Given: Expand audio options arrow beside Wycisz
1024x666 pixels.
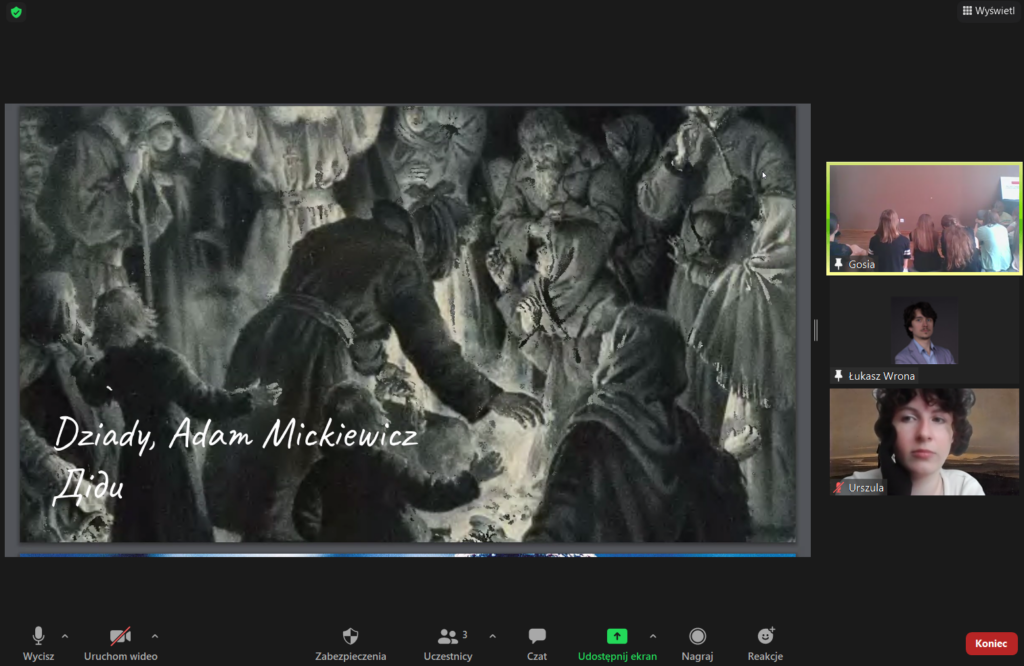Looking at the screenshot, I should point(65,636).
